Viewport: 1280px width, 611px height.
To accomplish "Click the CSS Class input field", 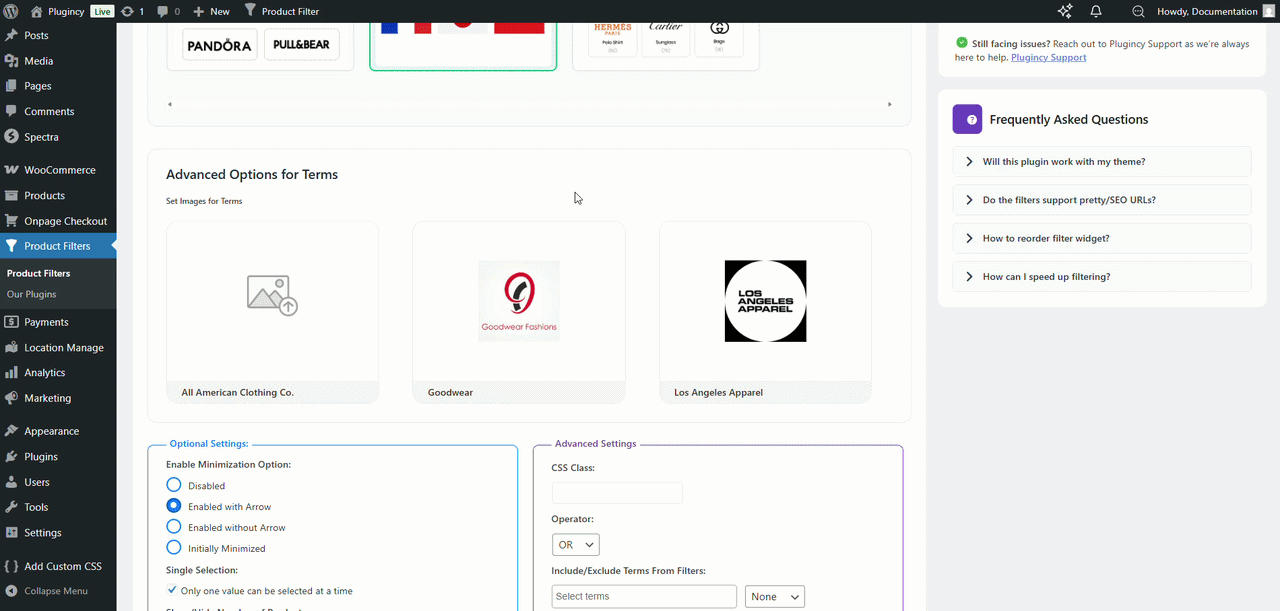I will (x=617, y=493).
